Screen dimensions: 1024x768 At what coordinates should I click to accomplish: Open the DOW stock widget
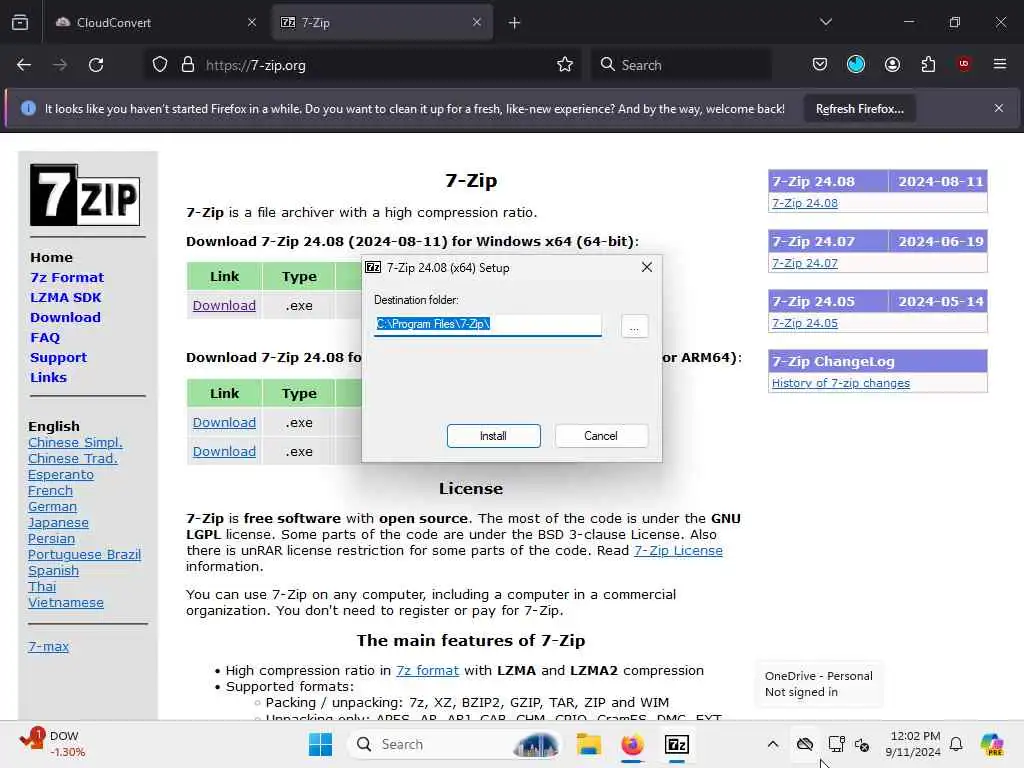pos(52,744)
